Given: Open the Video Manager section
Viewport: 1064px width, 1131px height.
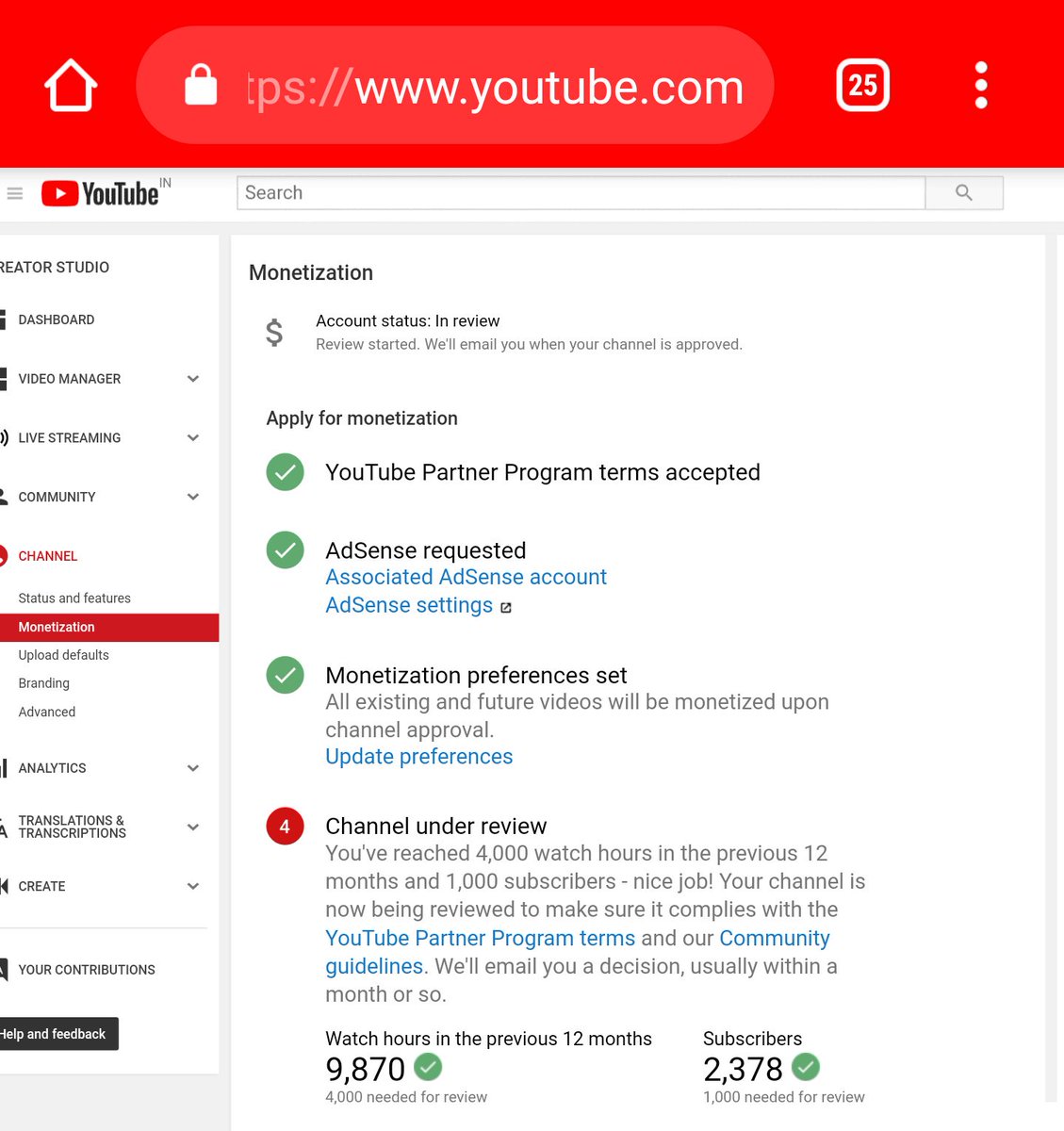Looking at the screenshot, I should click(x=70, y=379).
